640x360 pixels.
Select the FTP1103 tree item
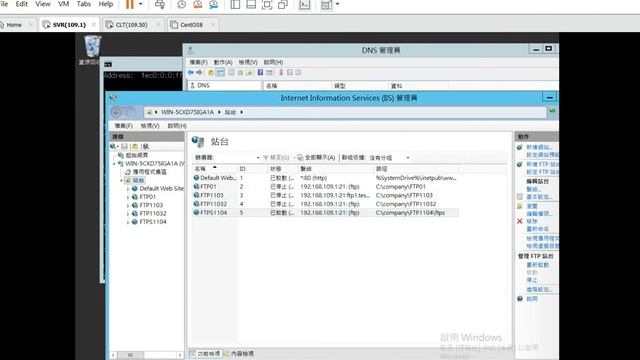pyautogui.click(x=151, y=205)
